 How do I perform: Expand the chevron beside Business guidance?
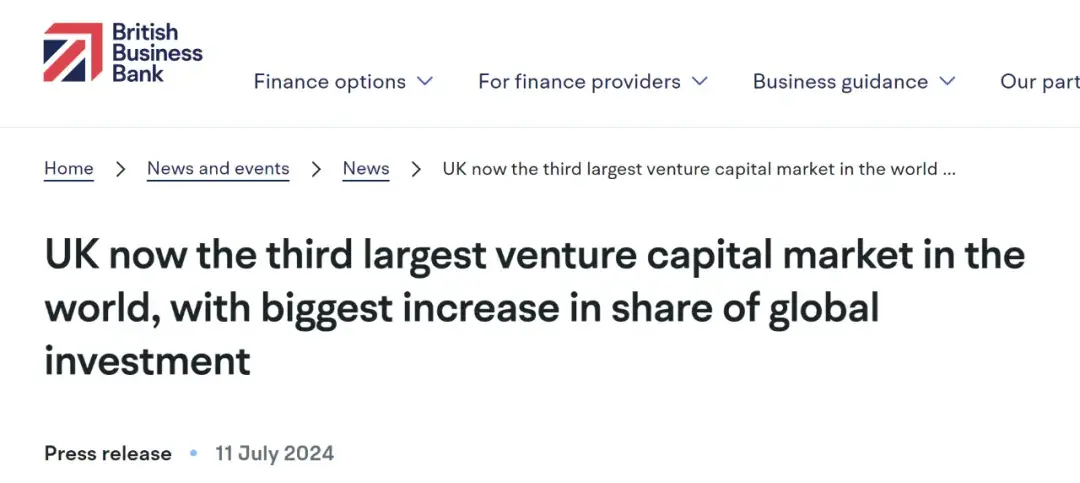pos(948,81)
